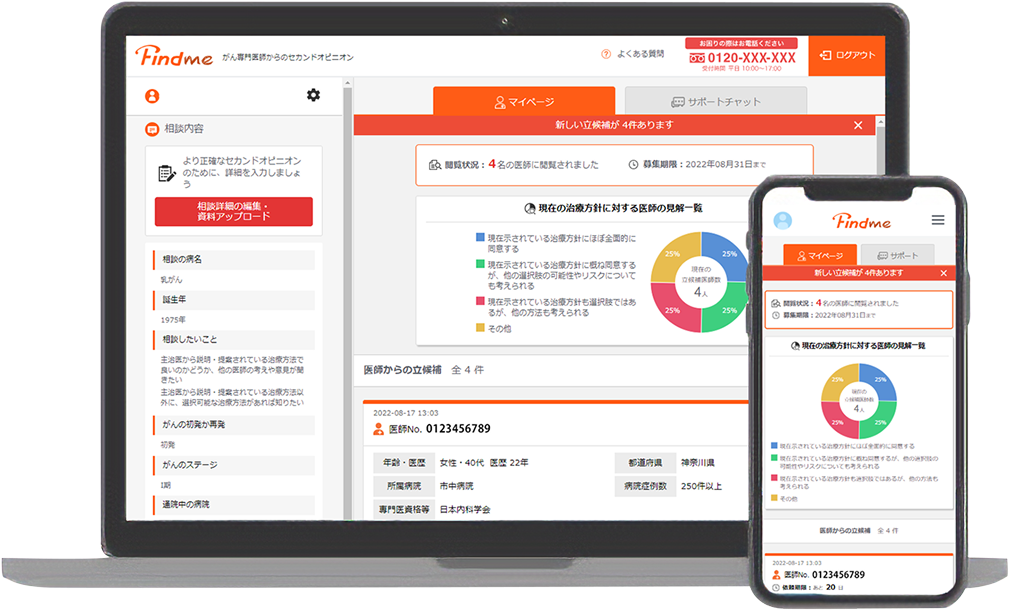Click the laptop sidebar vertical scrollbar
The image size is (1009, 610).
[x=347, y=302]
